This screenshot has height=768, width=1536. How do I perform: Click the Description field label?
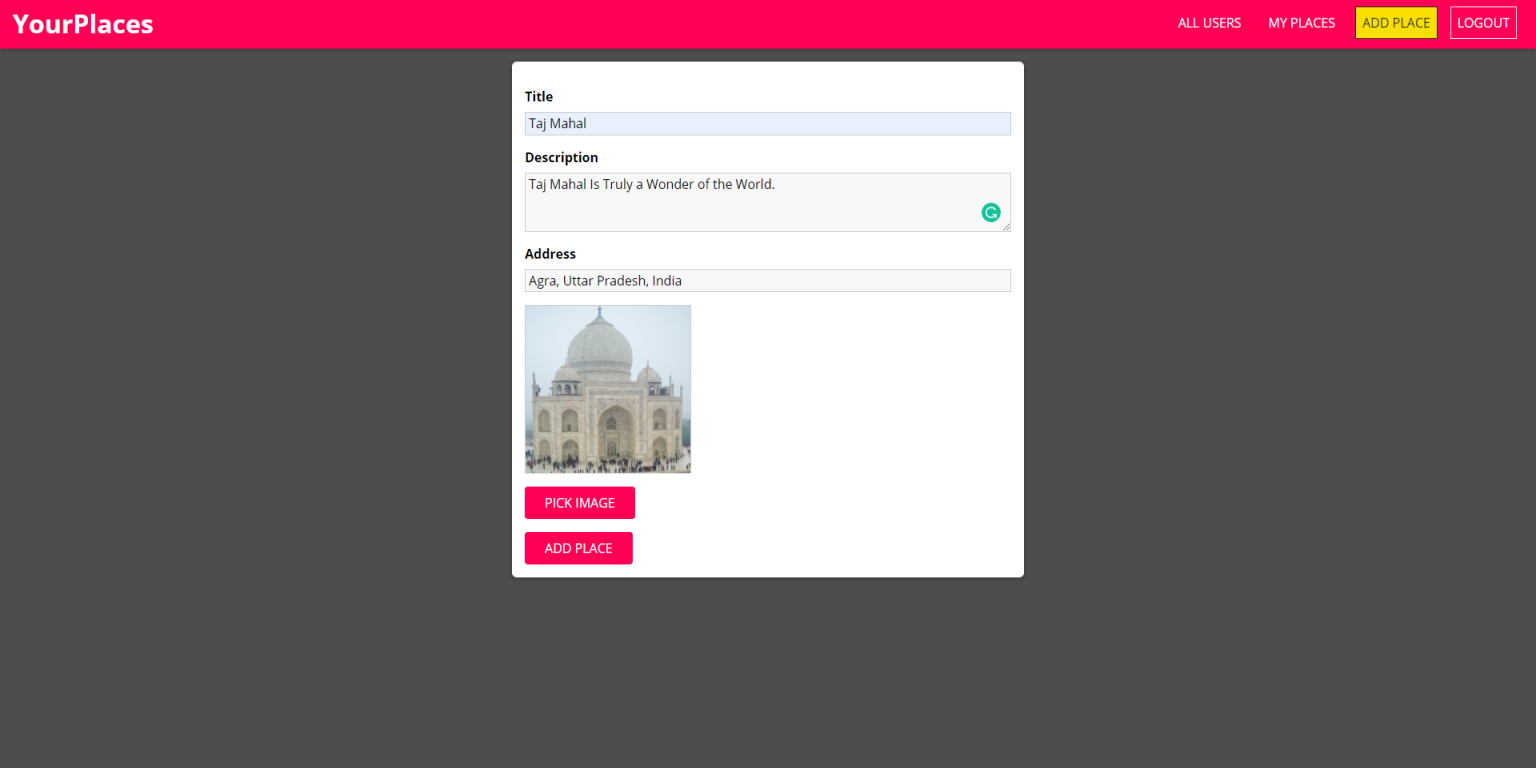coord(562,158)
